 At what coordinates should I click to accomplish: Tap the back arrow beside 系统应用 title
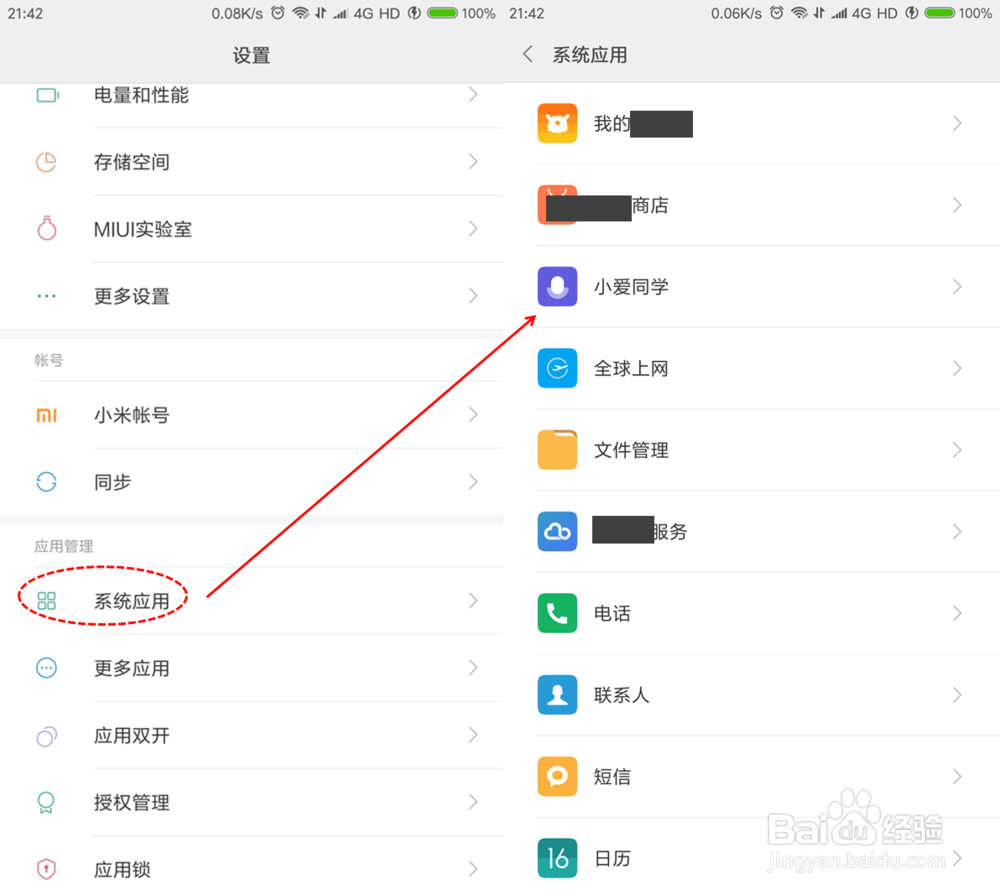click(x=527, y=54)
